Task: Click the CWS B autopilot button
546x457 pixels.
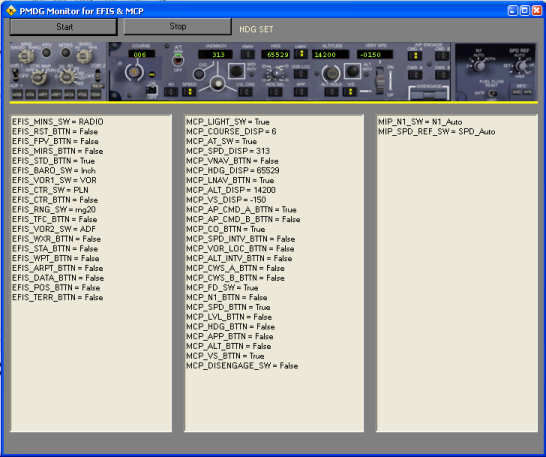Action: click(442, 75)
